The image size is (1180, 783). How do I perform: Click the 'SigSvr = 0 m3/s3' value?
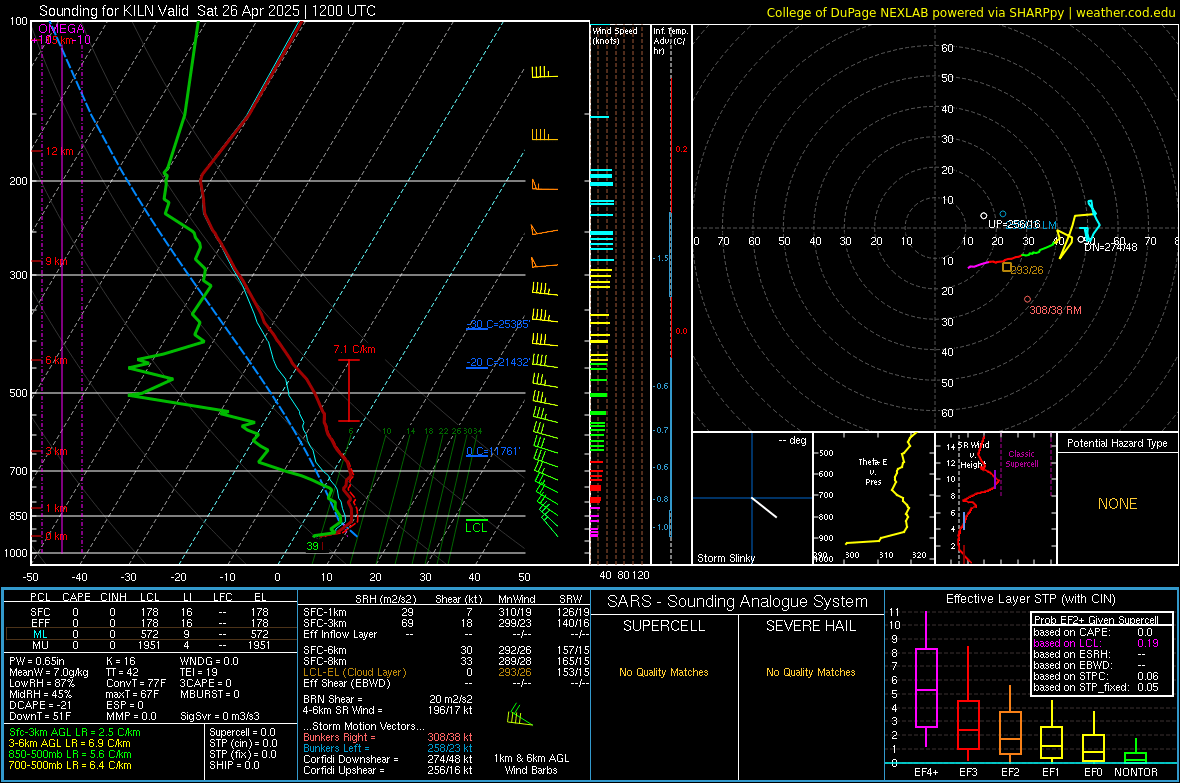[220, 717]
